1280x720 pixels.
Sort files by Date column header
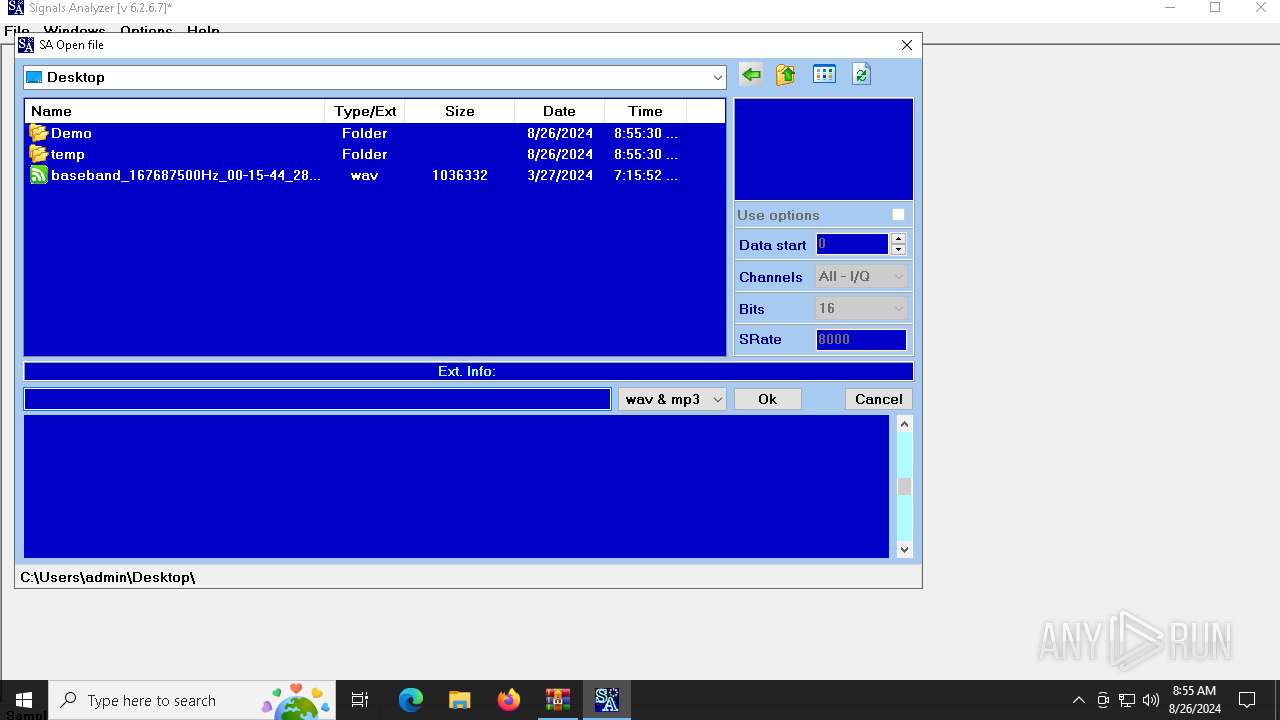coord(559,111)
